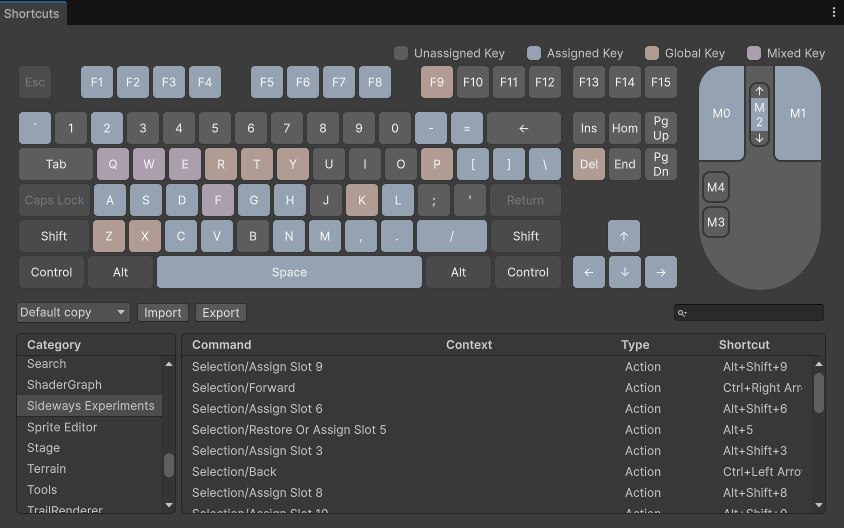Click command list scroll up arrow

click(819, 364)
